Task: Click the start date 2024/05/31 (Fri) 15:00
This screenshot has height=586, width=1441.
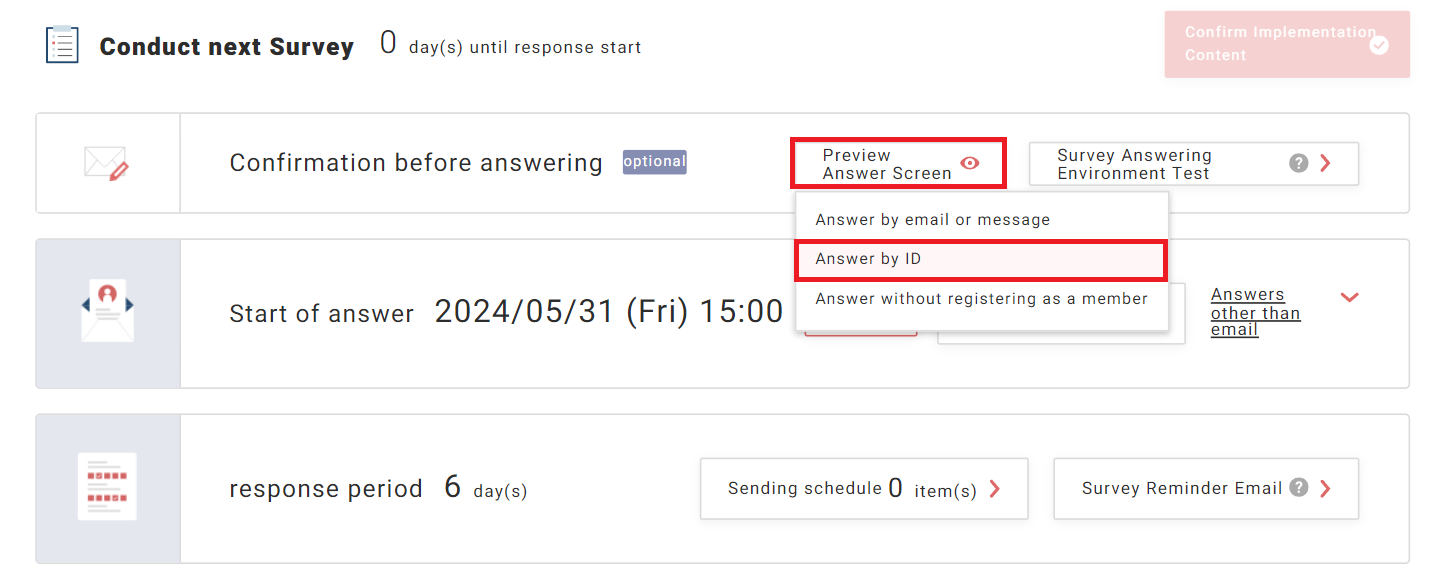Action: tap(608, 312)
